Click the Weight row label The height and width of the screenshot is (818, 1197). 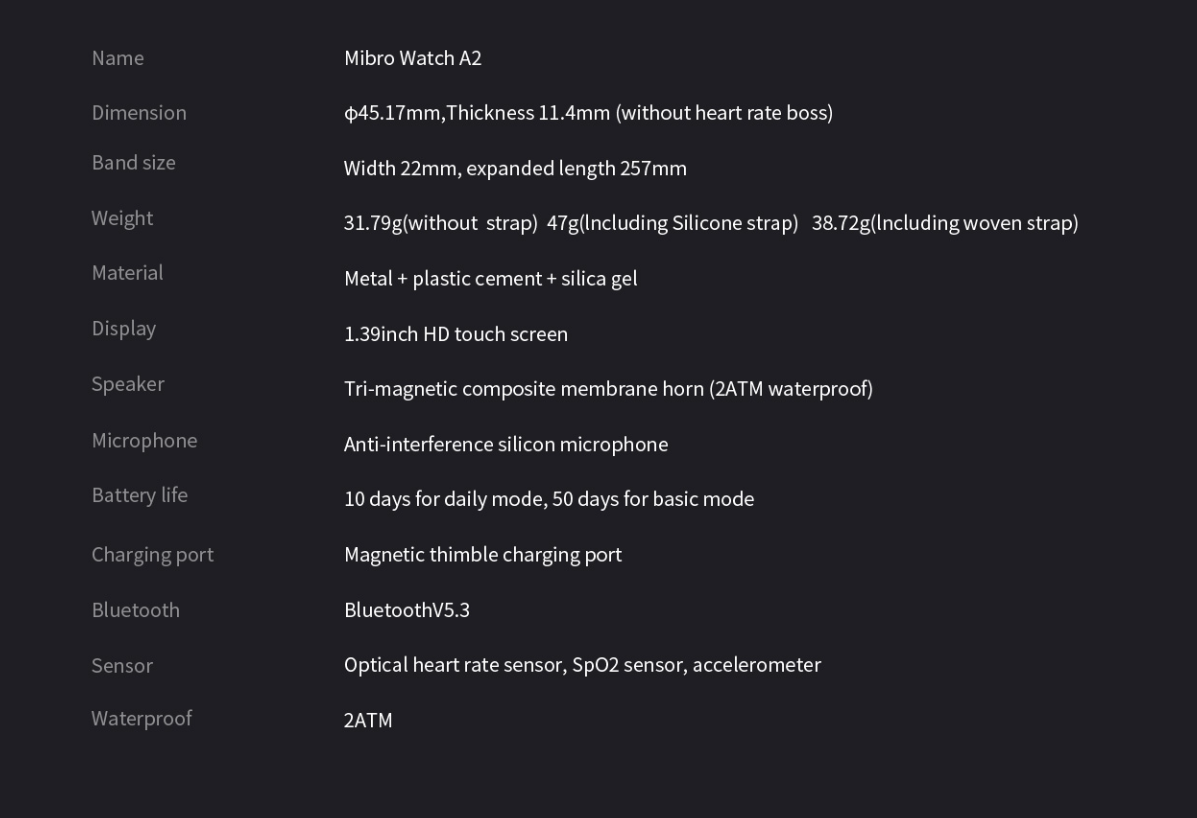point(122,219)
